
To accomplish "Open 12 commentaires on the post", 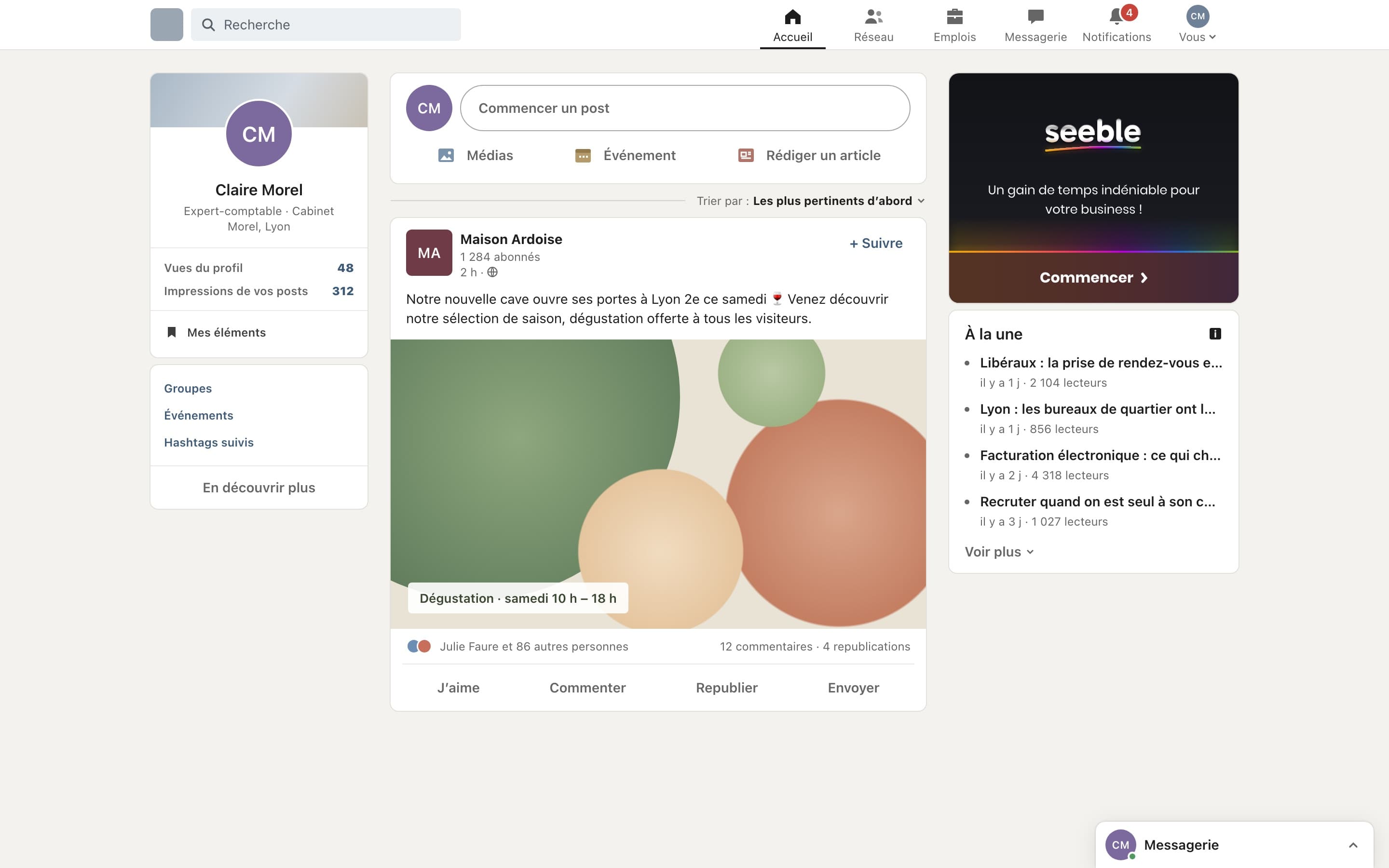I will pos(766,646).
